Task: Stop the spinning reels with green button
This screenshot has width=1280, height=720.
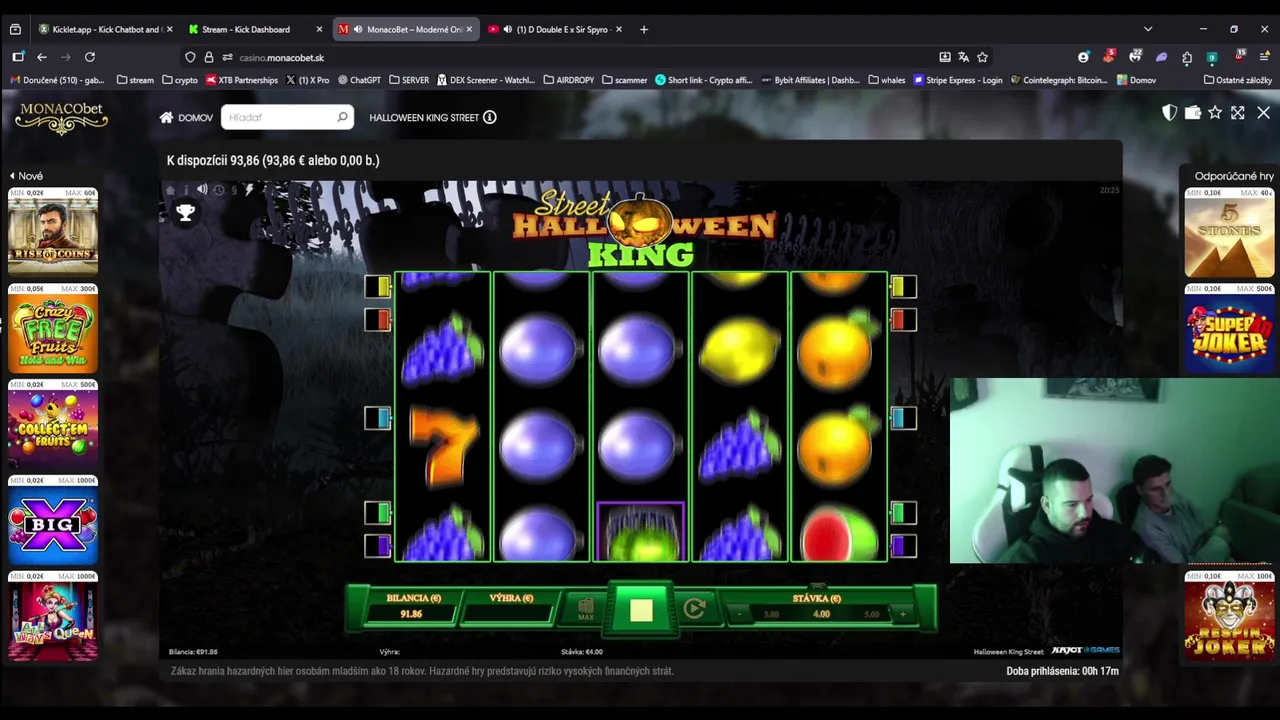Action: pyautogui.click(x=641, y=610)
